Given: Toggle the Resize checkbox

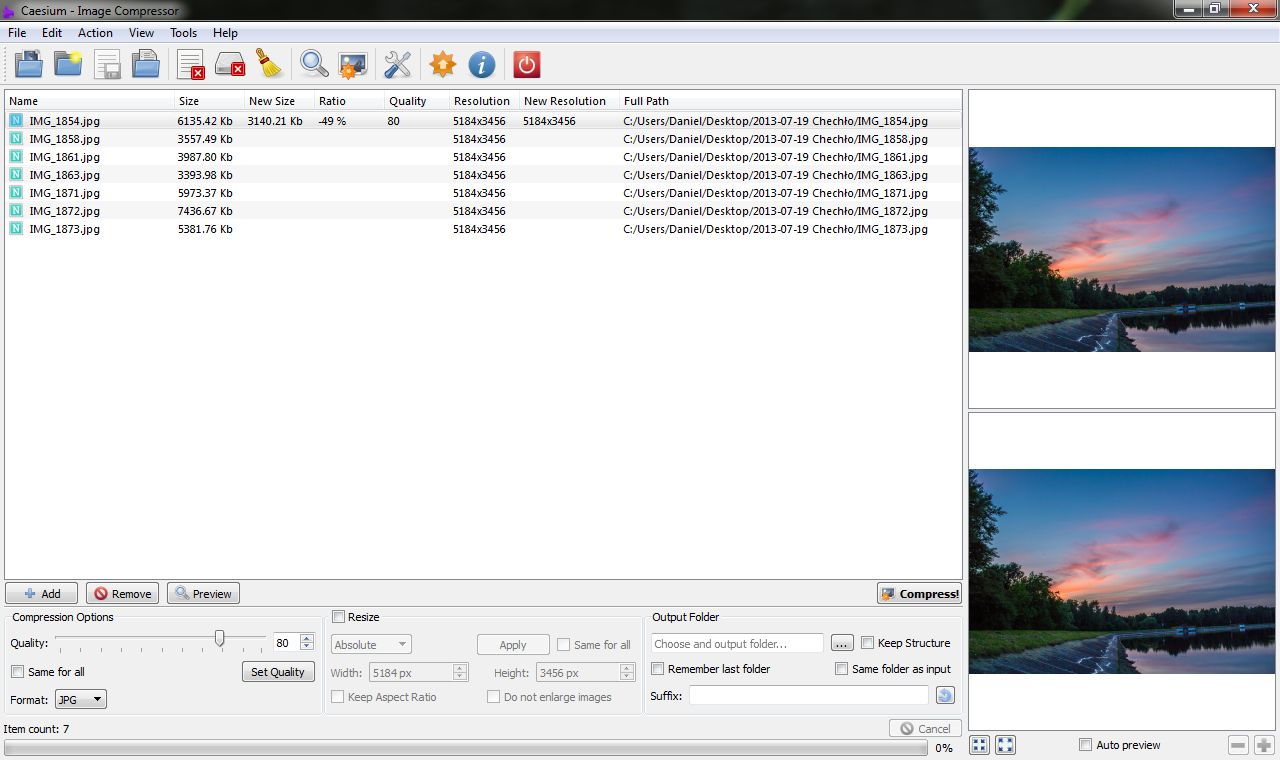Looking at the screenshot, I should pos(338,617).
